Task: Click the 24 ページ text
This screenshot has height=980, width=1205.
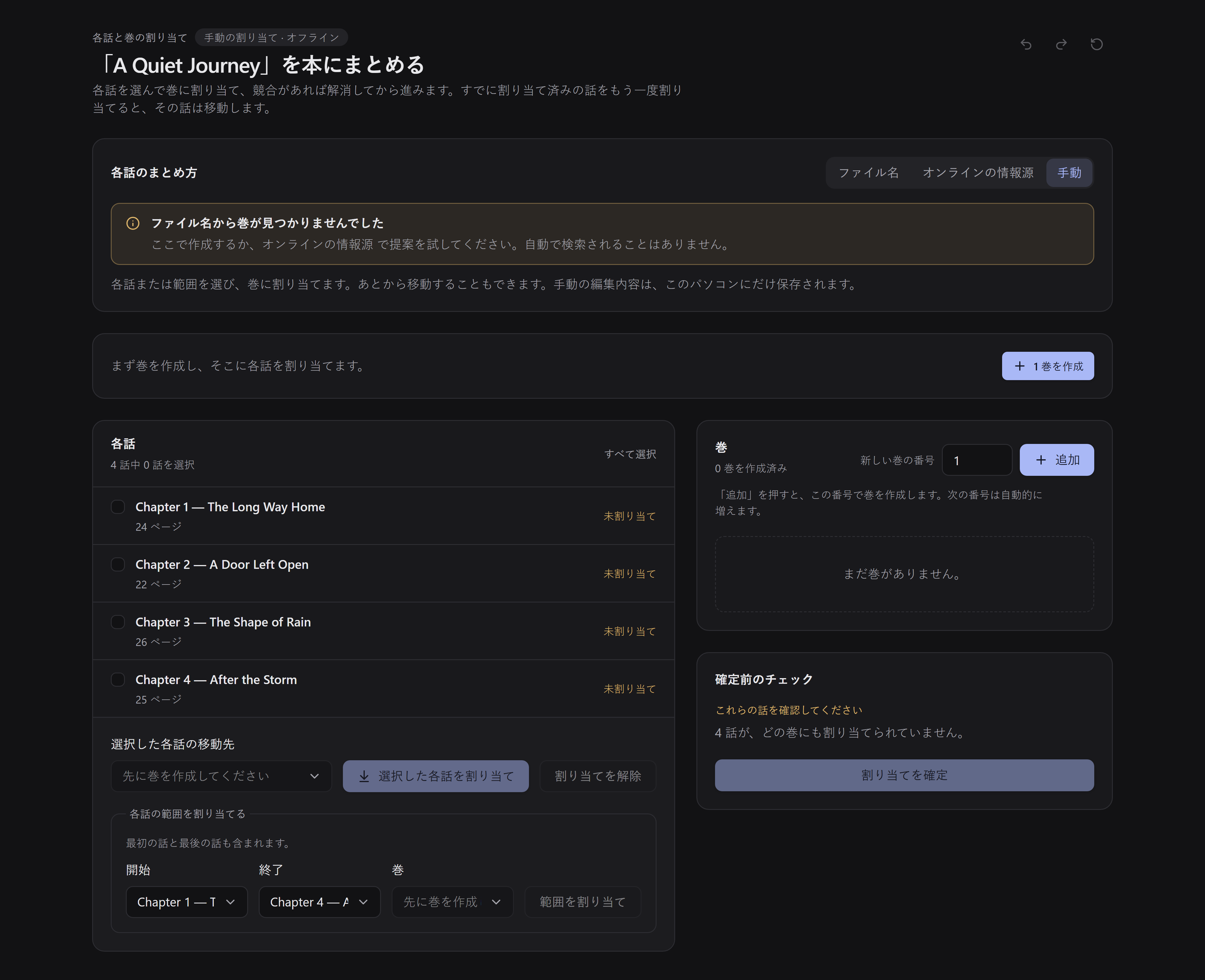Action: pos(159,527)
